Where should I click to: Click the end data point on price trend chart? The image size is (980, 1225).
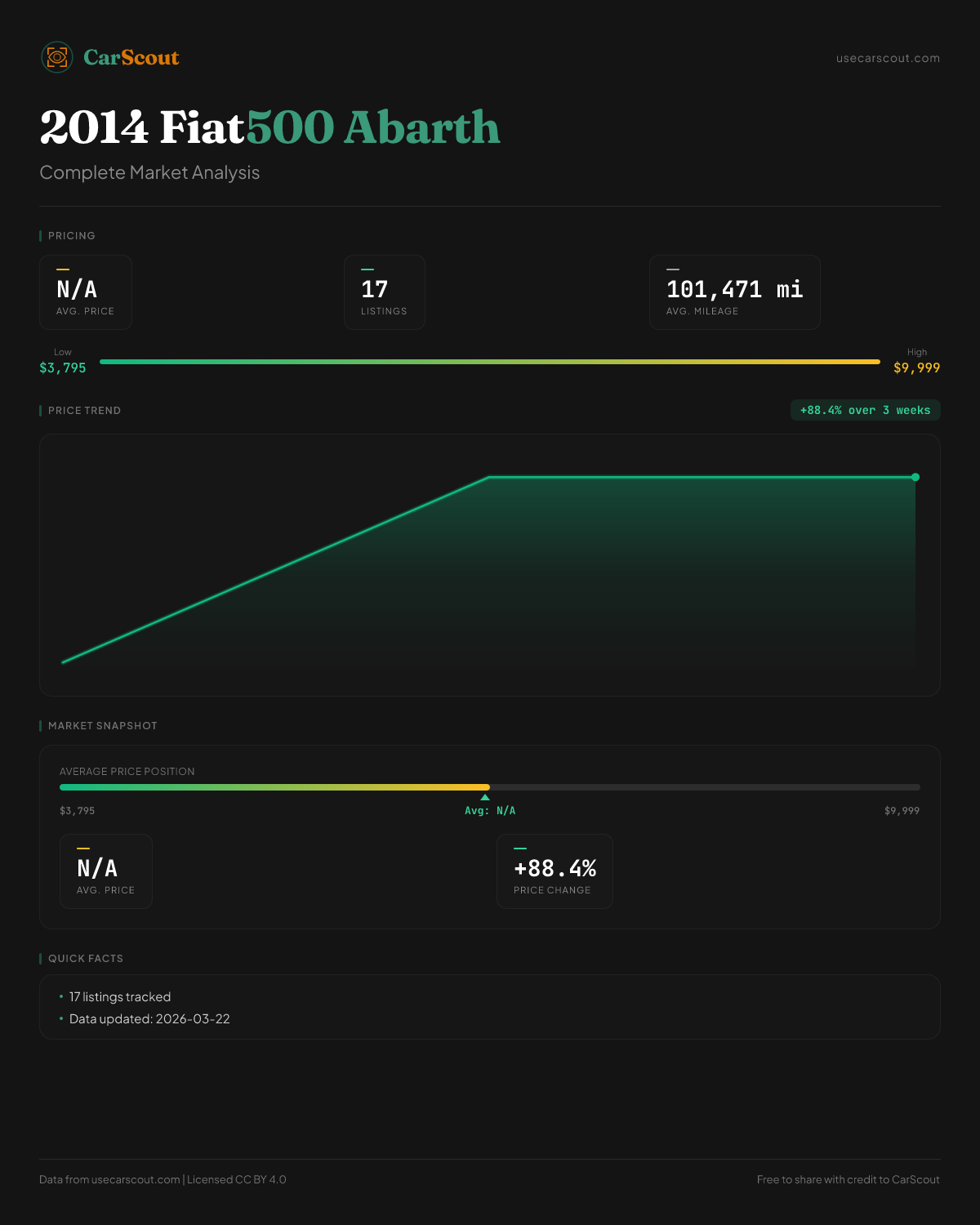tap(915, 477)
